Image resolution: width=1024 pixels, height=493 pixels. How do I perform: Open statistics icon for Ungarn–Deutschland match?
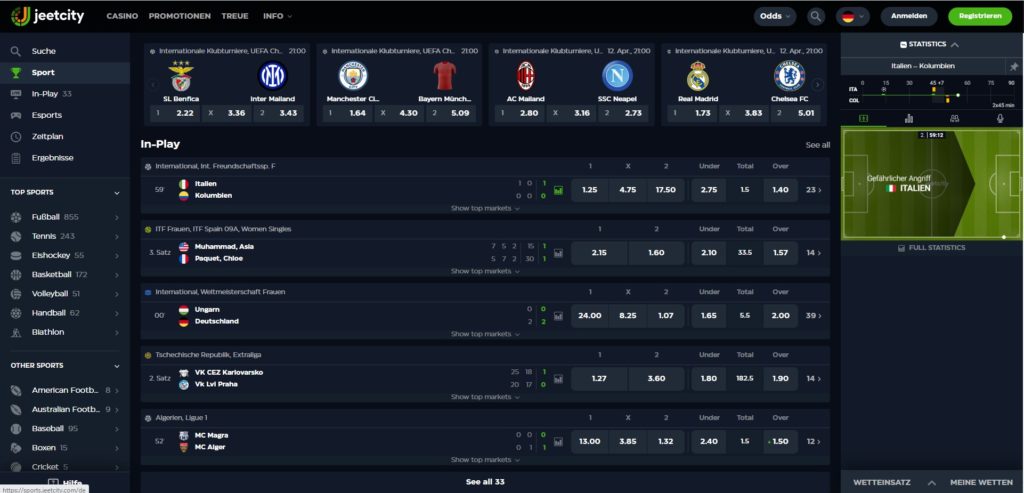558,315
